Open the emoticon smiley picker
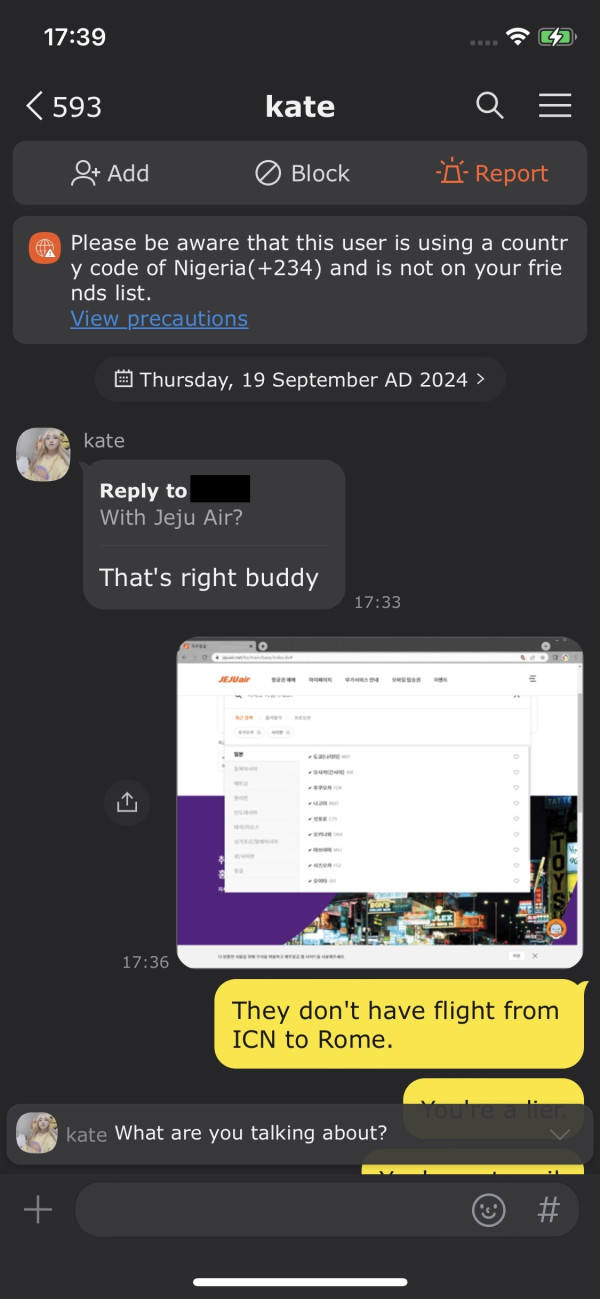Viewport: 600px width, 1299px height. coord(488,1210)
